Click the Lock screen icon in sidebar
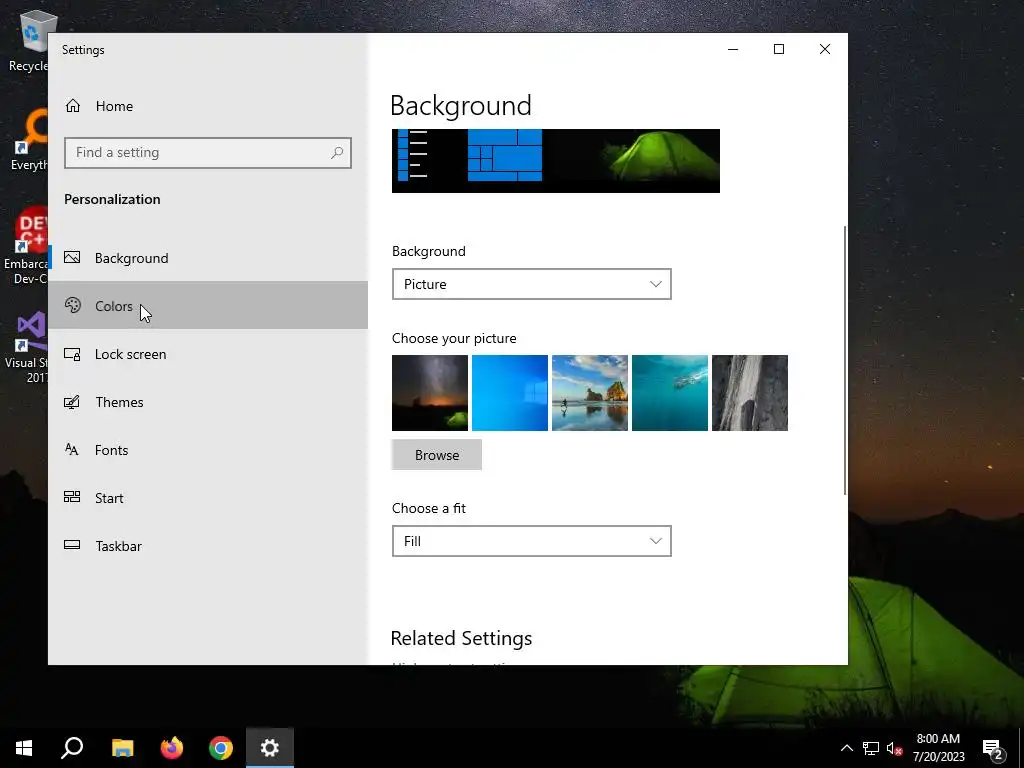1024x768 pixels. tap(72, 354)
